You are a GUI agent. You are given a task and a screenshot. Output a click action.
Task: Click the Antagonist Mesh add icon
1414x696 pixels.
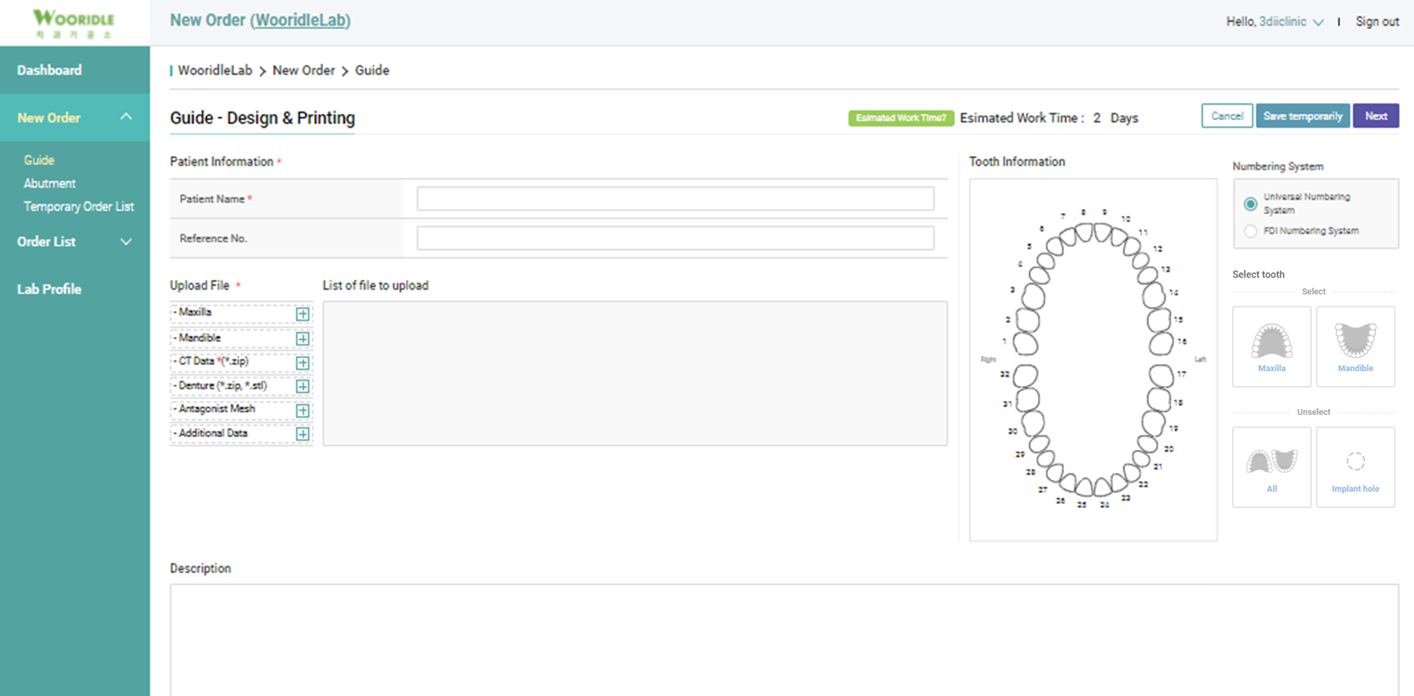[x=303, y=410]
